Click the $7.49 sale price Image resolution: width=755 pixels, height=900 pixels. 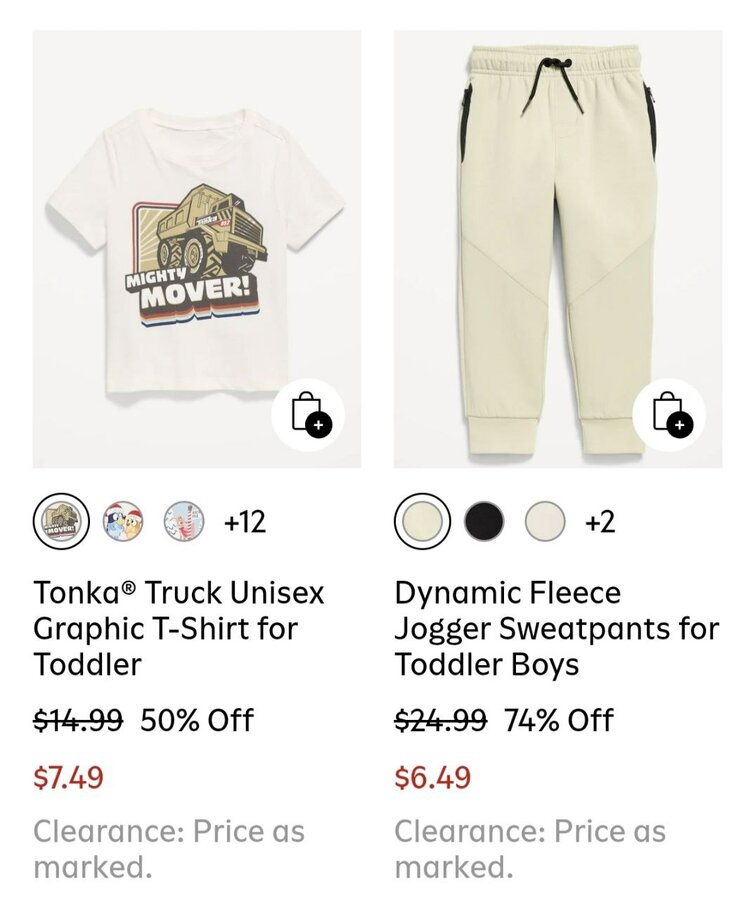69,777
